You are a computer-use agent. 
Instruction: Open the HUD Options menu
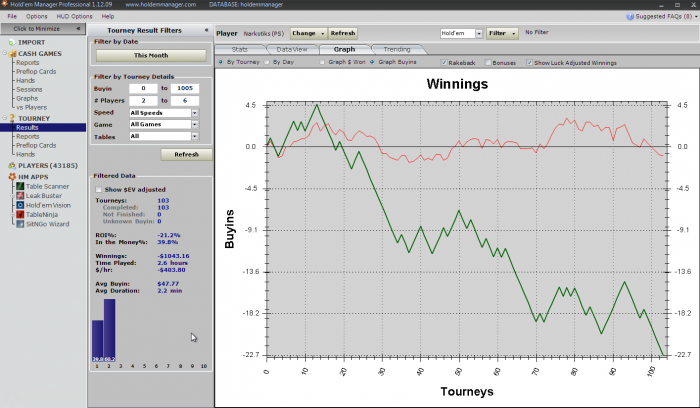pos(74,17)
